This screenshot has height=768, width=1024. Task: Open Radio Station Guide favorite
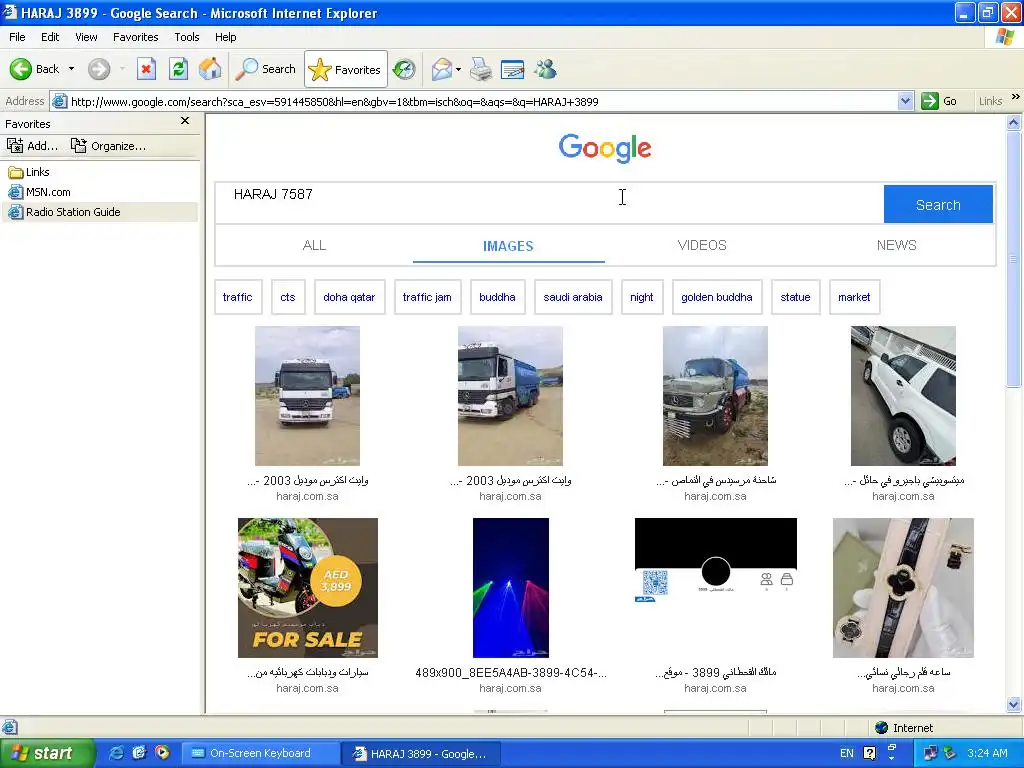click(64, 212)
